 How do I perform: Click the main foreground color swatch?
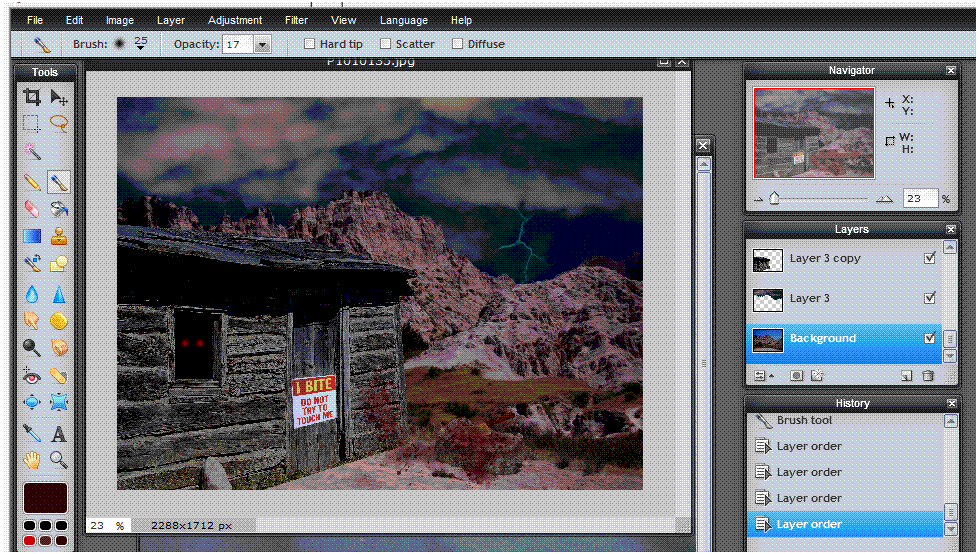point(45,498)
